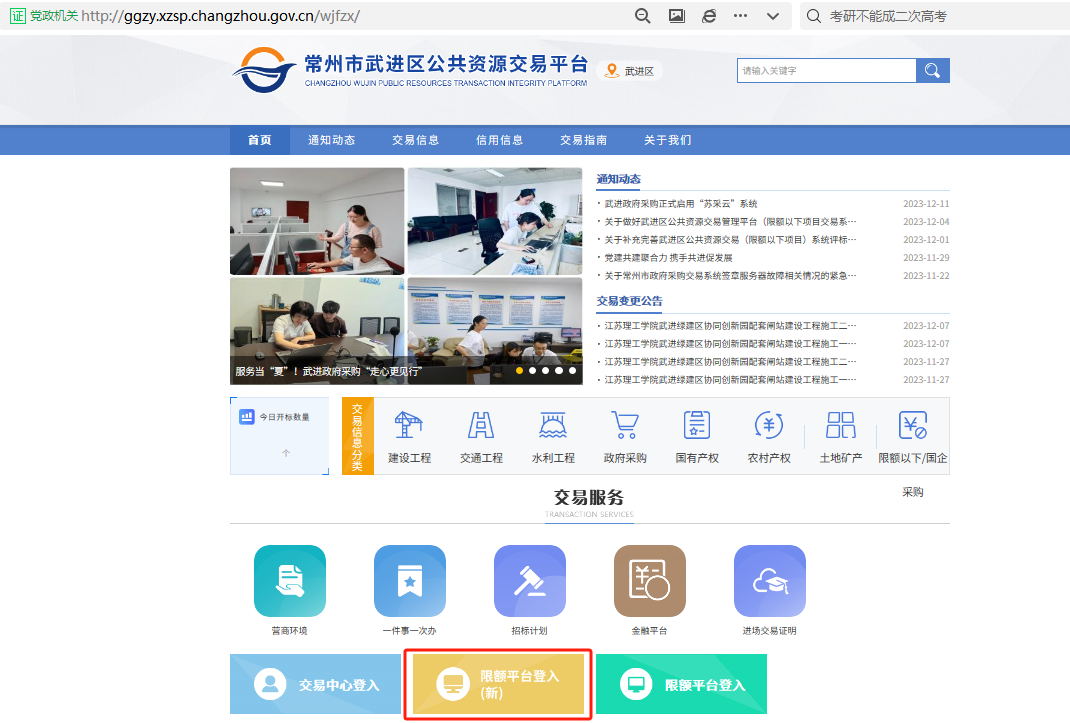Open the browser toolbar dropdown chevron
The image size is (1070, 723).
pos(772,16)
